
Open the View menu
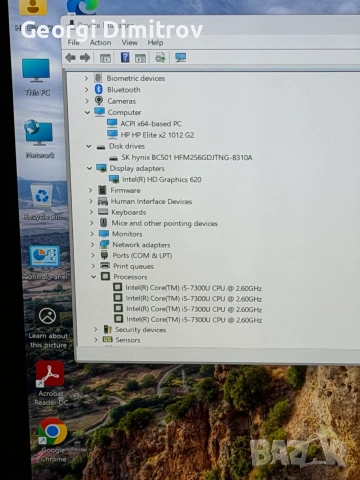129,42
